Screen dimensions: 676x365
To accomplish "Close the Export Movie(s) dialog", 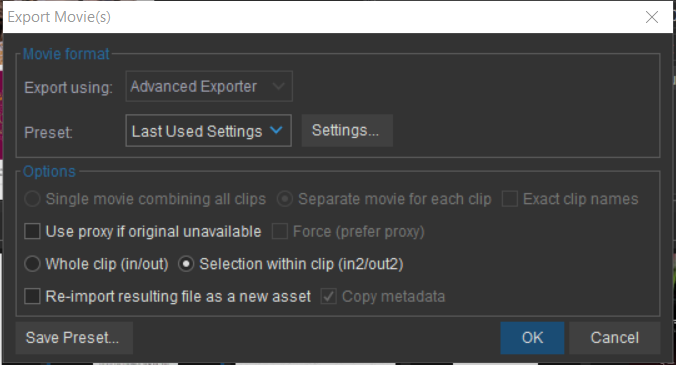I will tap(651, 17).
